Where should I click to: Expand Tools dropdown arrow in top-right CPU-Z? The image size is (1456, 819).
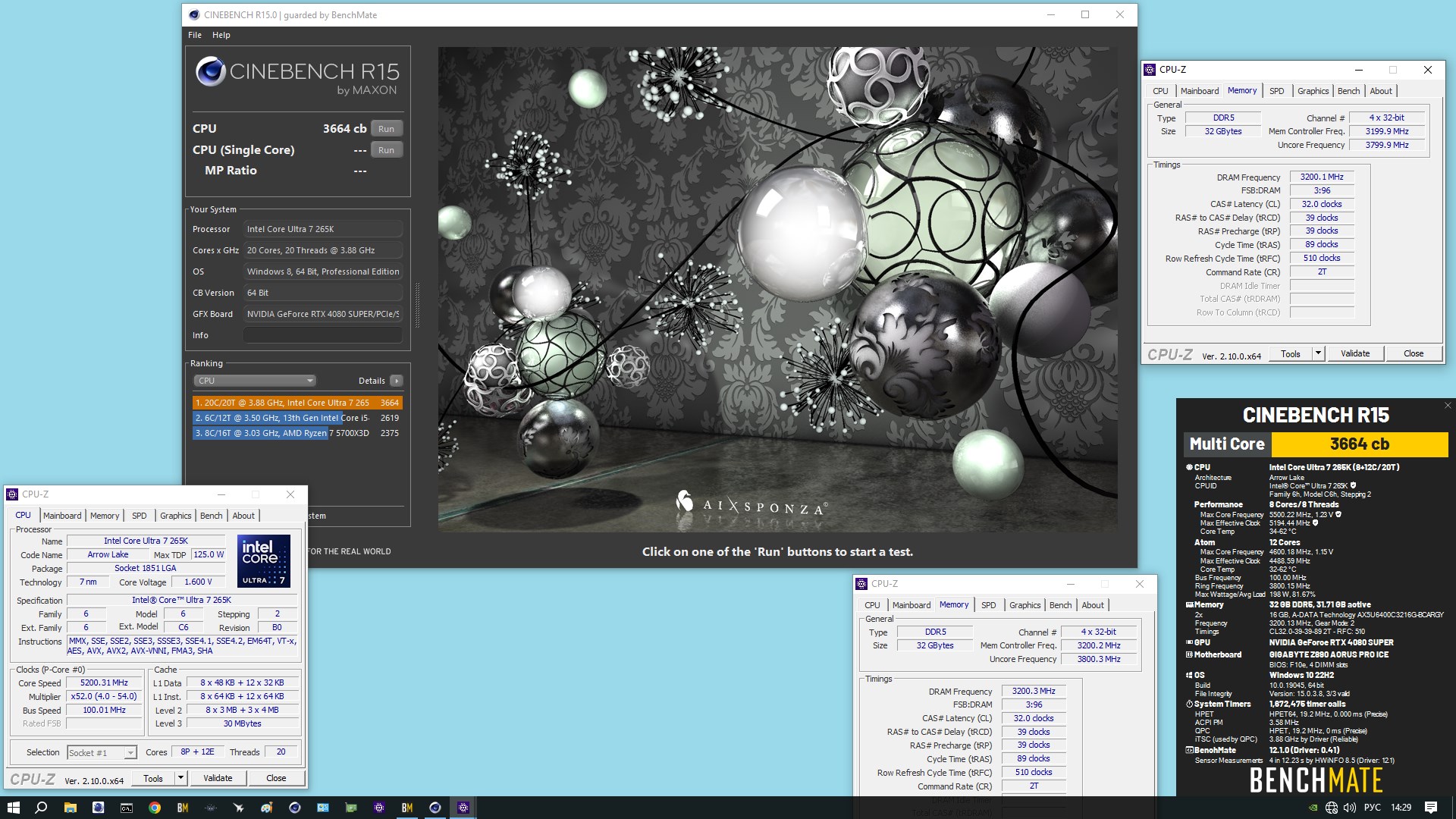point(1318,353)
